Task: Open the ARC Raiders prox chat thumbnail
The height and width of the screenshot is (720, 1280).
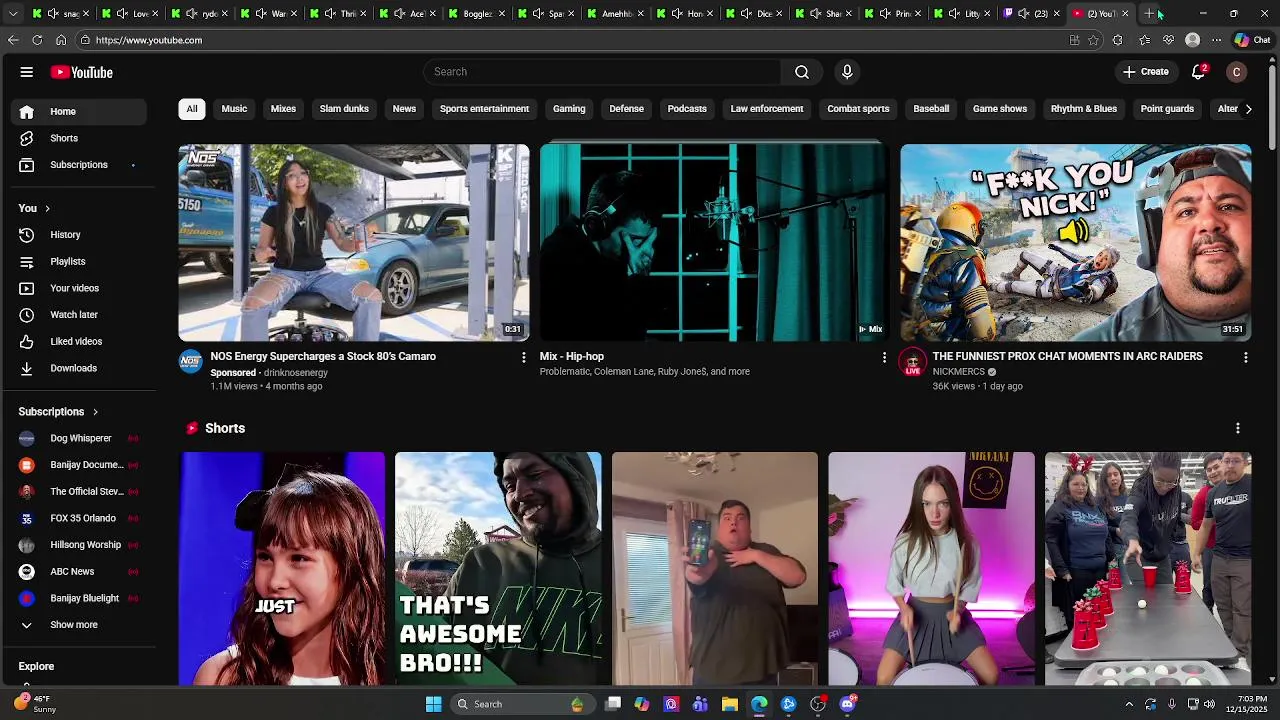Action: pos(1075,243)
